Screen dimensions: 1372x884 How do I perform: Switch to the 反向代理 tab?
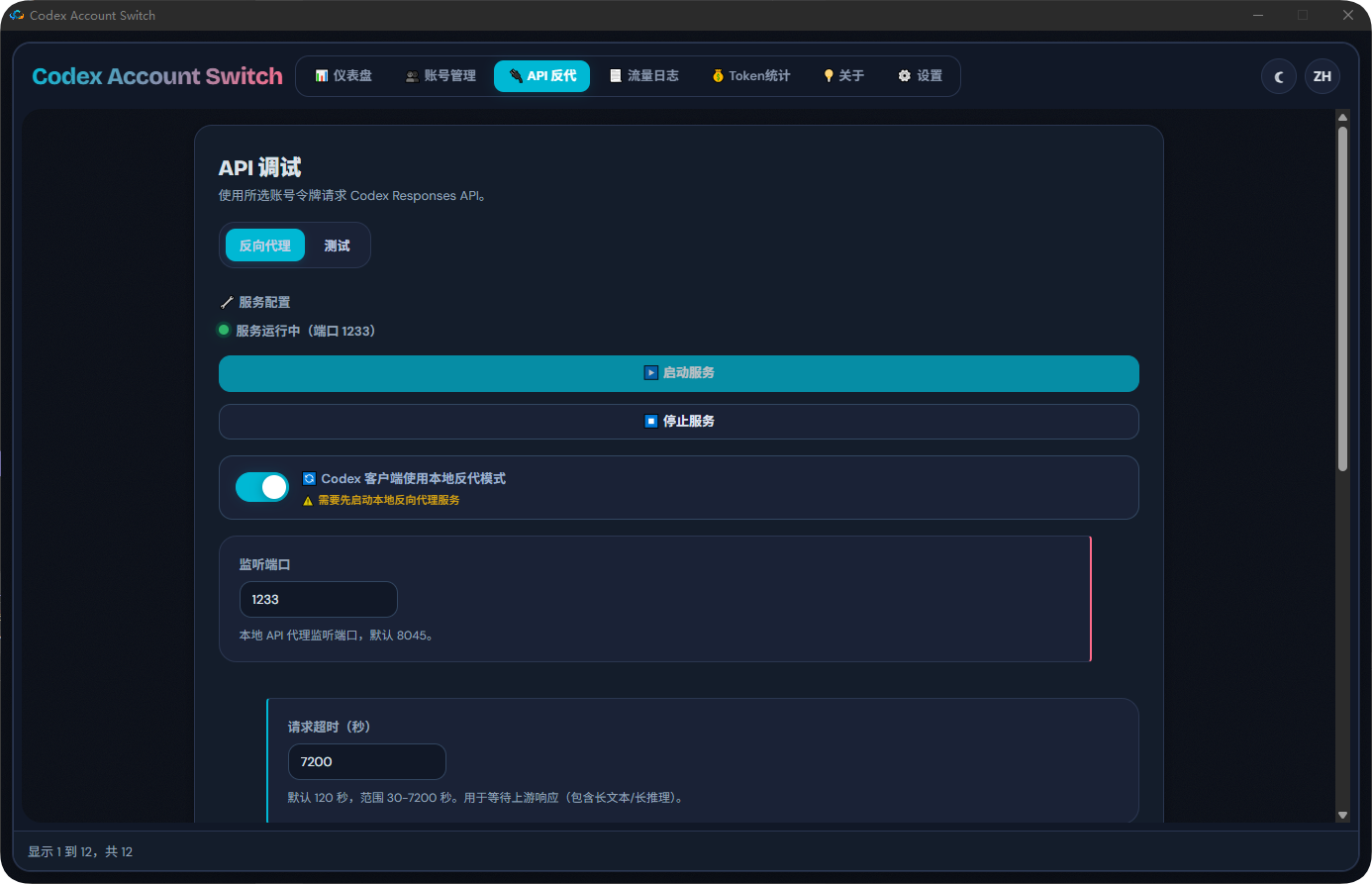pyautogui.click(x=263, y=245)
